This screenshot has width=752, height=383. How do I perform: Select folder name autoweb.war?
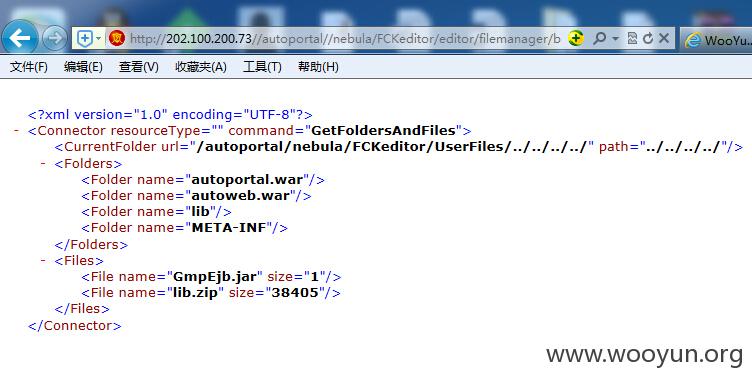(x=240, y=196)
